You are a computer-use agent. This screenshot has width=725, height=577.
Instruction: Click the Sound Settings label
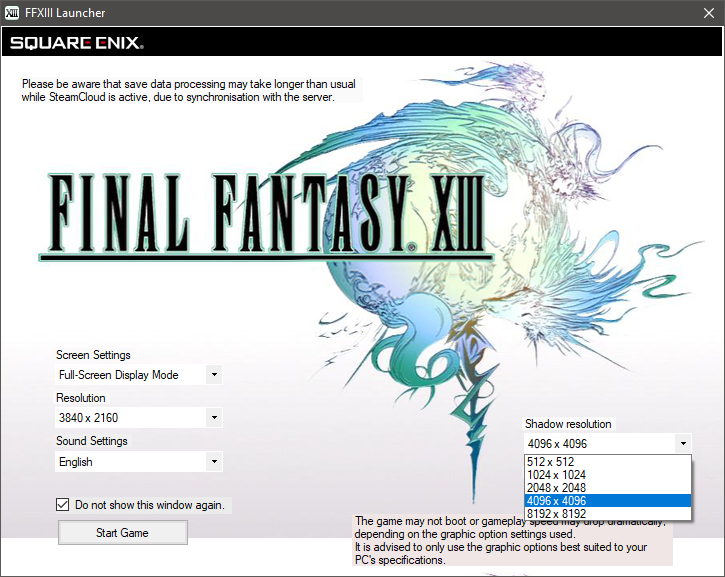pyautogui.click(x=92, y=441)
